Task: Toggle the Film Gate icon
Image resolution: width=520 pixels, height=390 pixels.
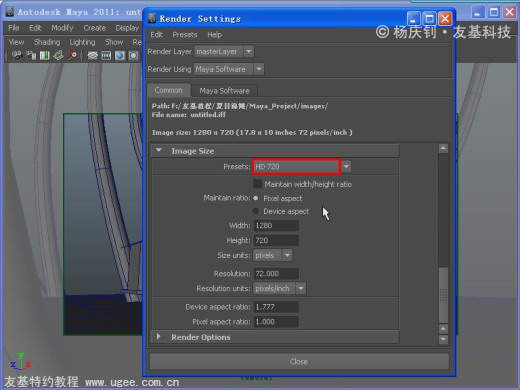Action: click(106, 55)
